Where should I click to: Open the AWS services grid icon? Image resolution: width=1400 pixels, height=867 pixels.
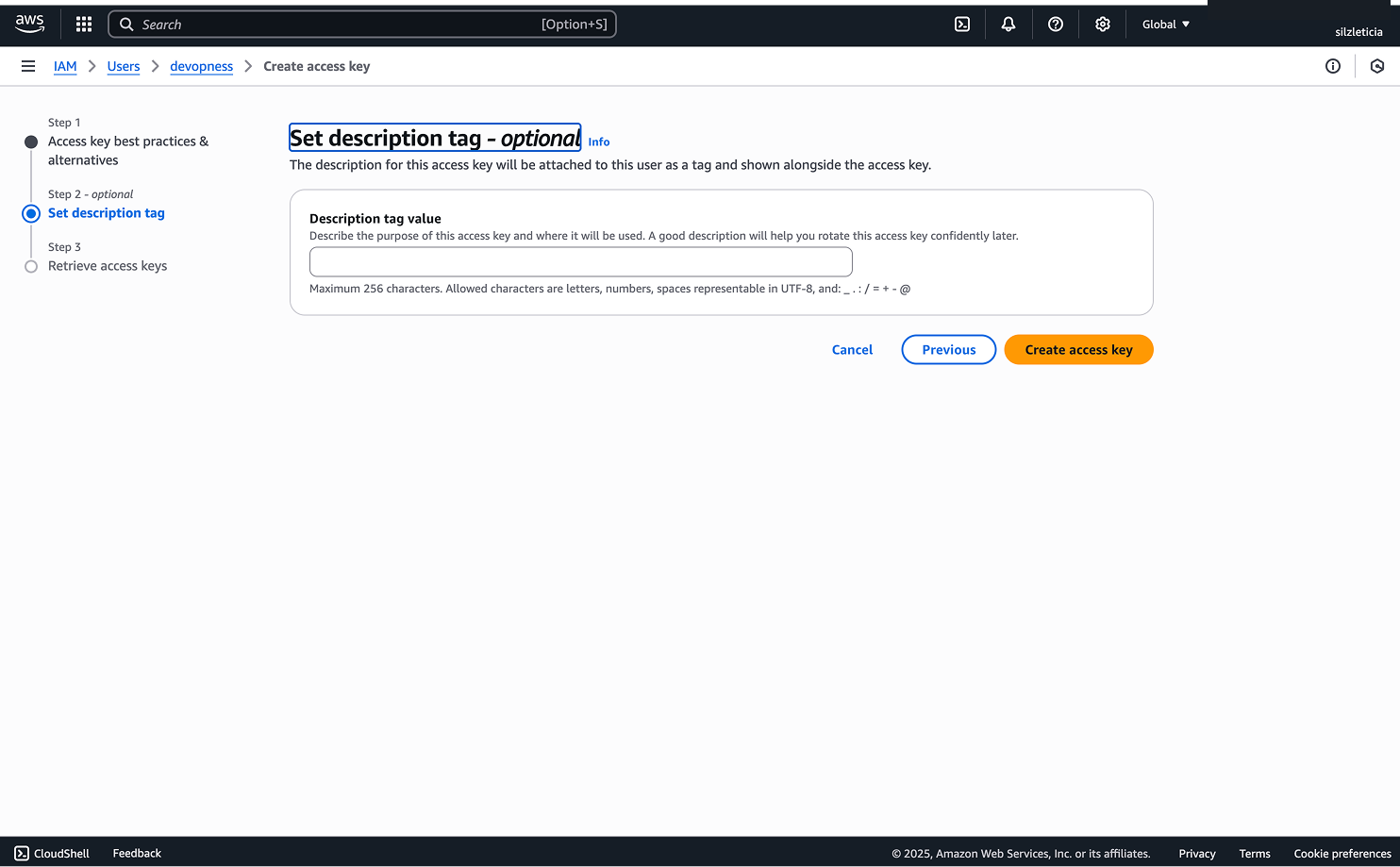(83, 24)
